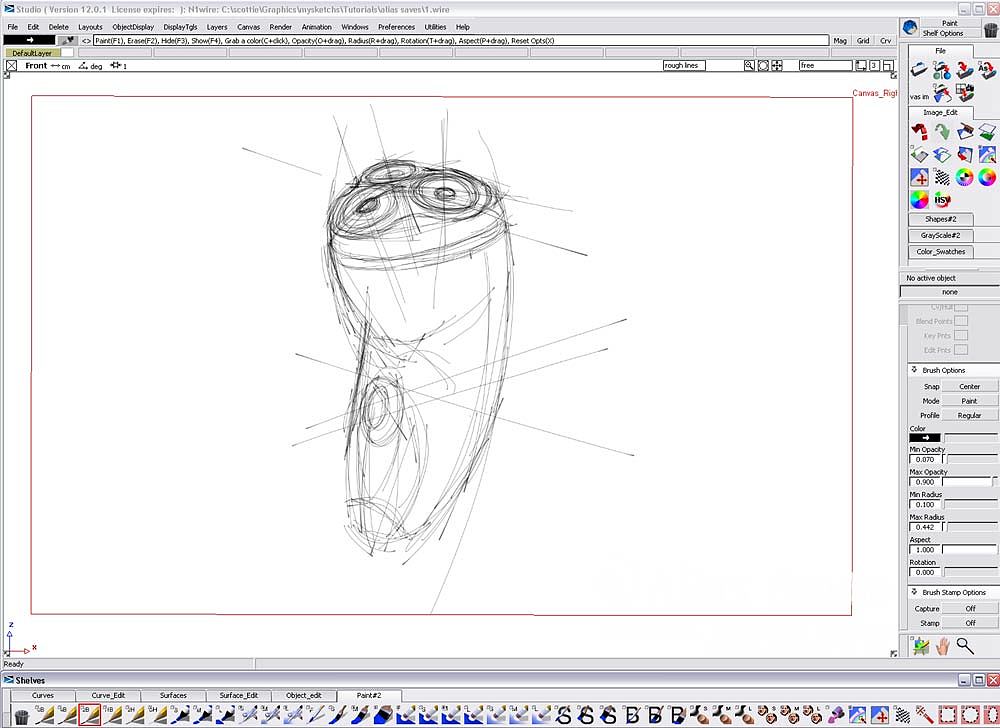This screenshot has height=728, width=1000.
Task: Click the trash can icon in Paint shelf
Action: pos(991,31)
